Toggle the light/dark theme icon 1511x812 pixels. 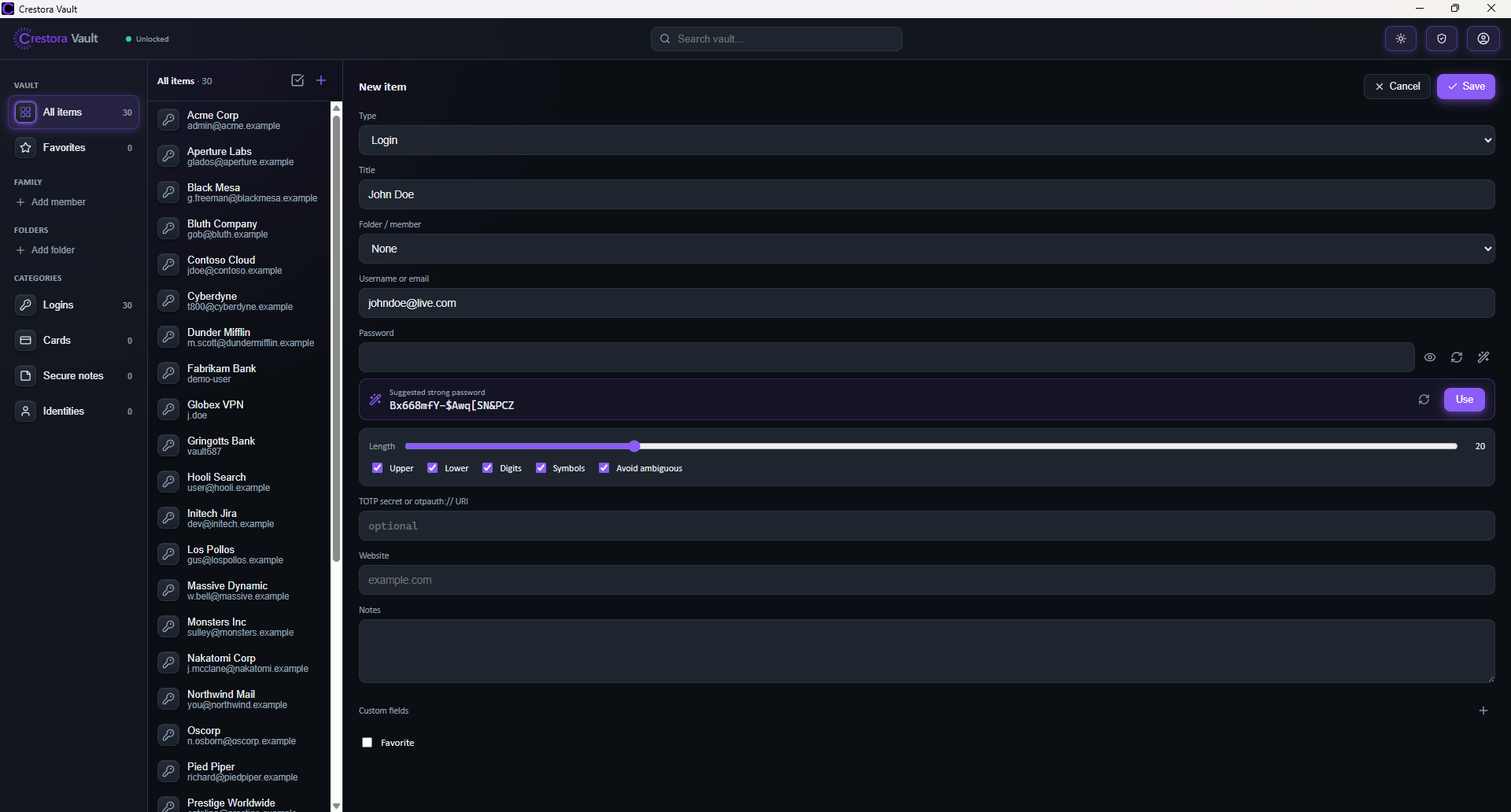(x=1401, y=39)
